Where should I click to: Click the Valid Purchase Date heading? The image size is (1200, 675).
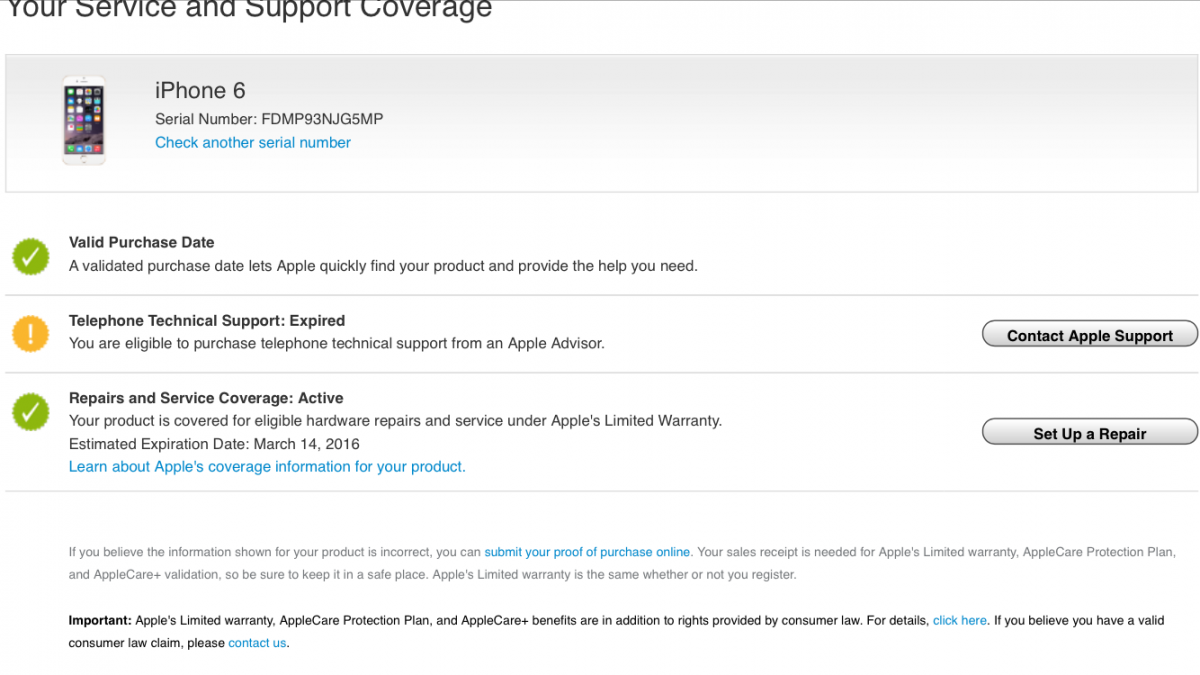[142, 242]
